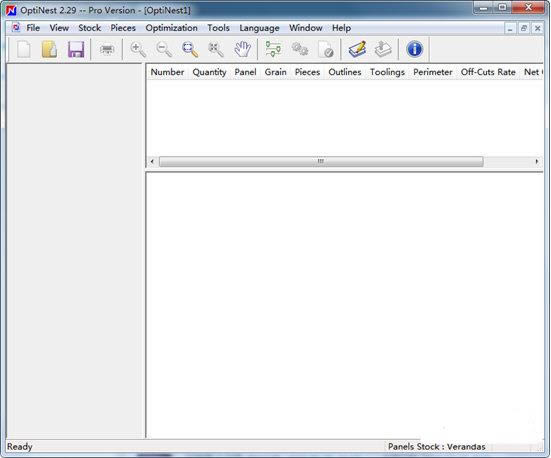
Task: Click the Ready status bar text
Action: [20, 447]
